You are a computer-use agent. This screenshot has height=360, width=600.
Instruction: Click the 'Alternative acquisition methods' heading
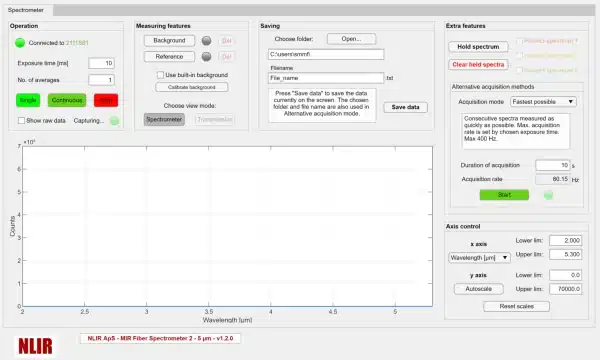coord(493,87)
